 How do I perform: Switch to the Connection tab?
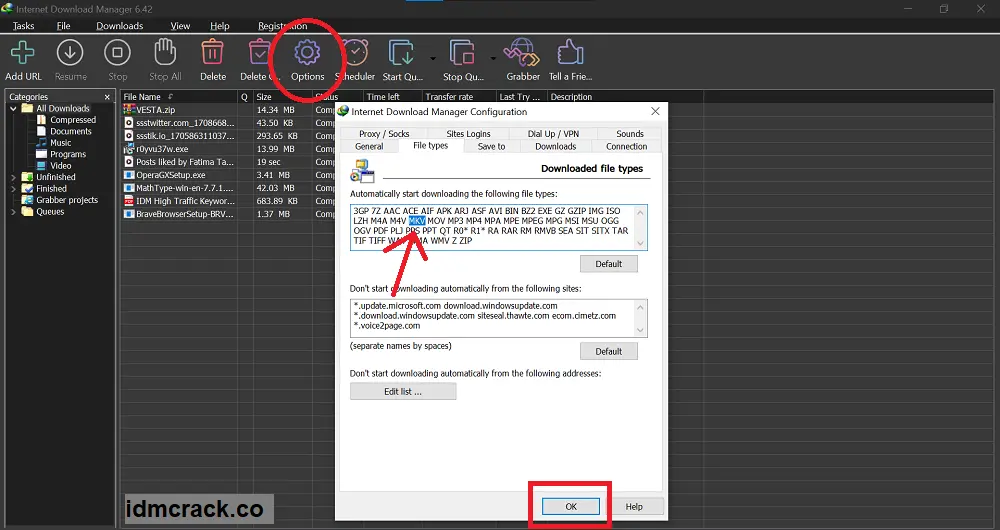click(626, 147)
